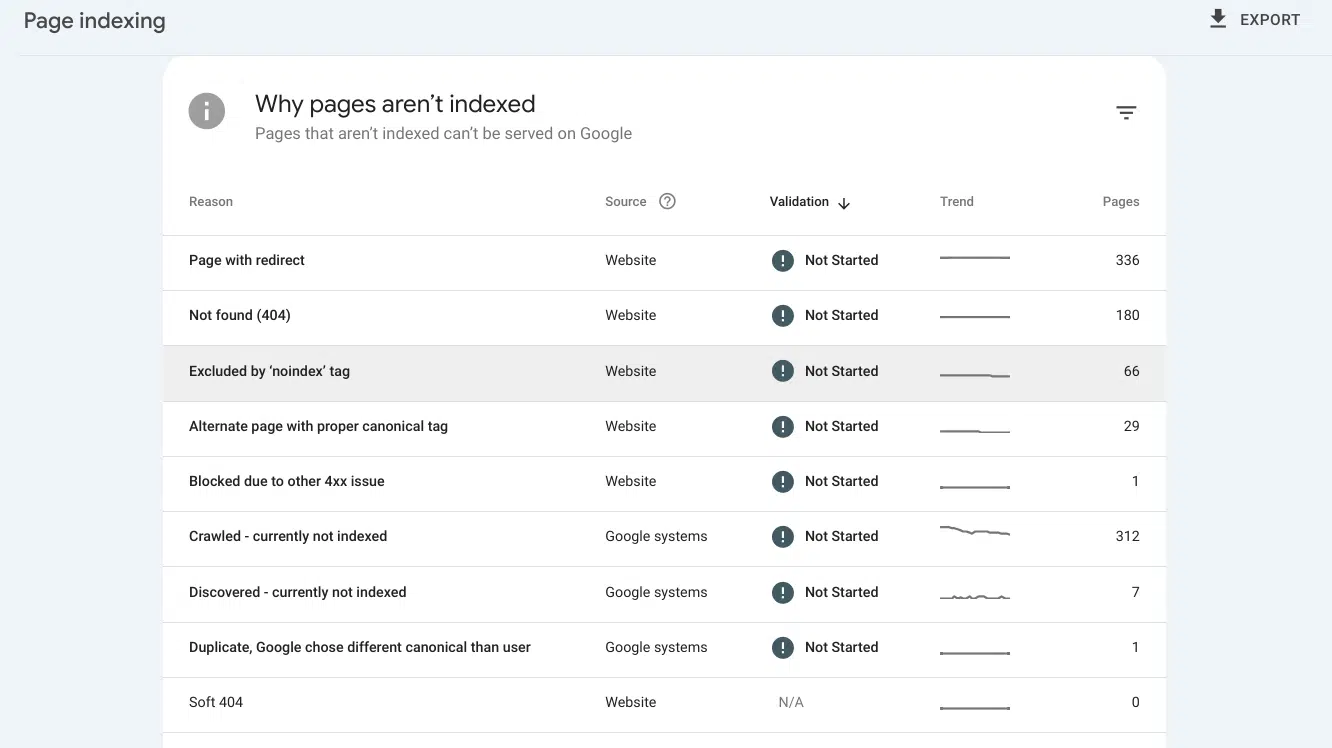
Task: Open Discovered - currently not indexed details
Action: click(x=297, y=592)
